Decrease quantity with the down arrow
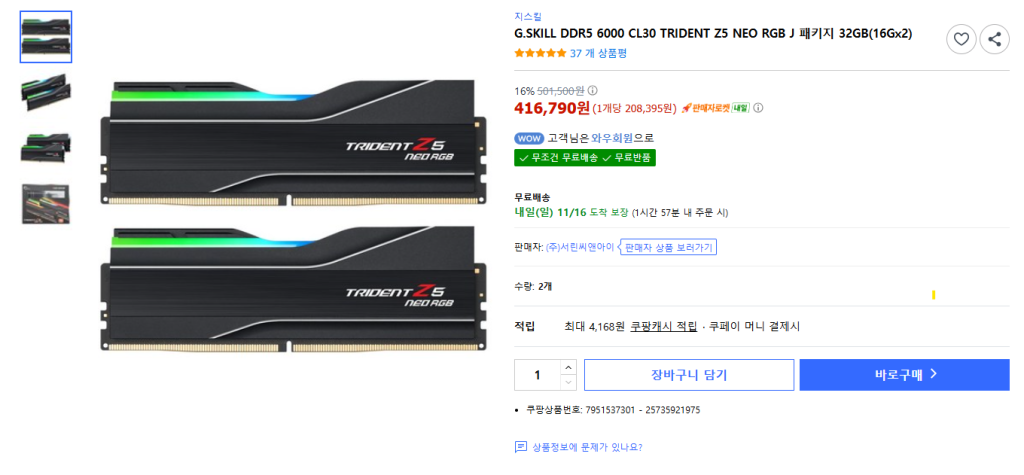1024x475 pixels. coord(569,383)
